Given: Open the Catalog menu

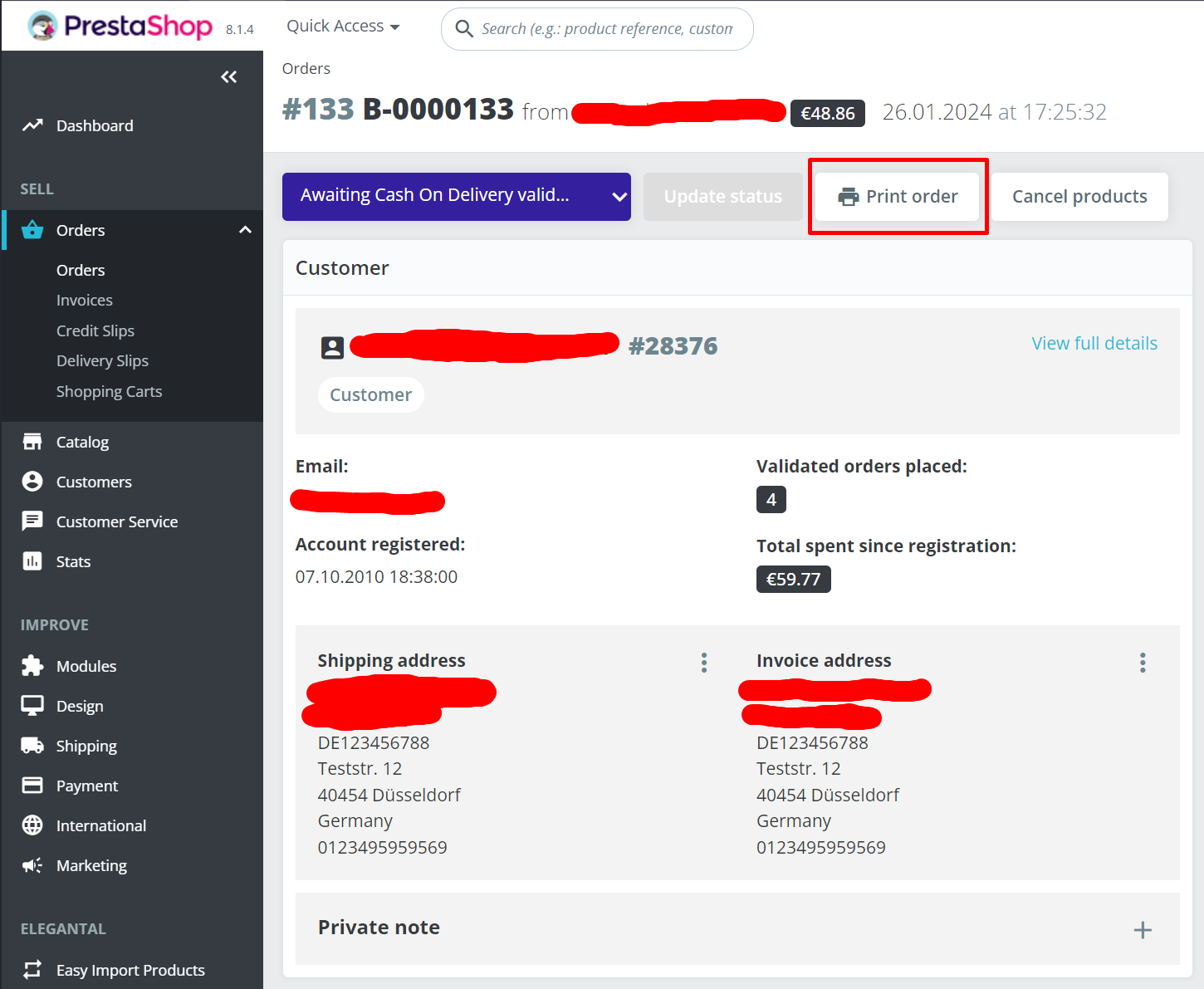Looking at the screenshot, I should click(82, 442).
